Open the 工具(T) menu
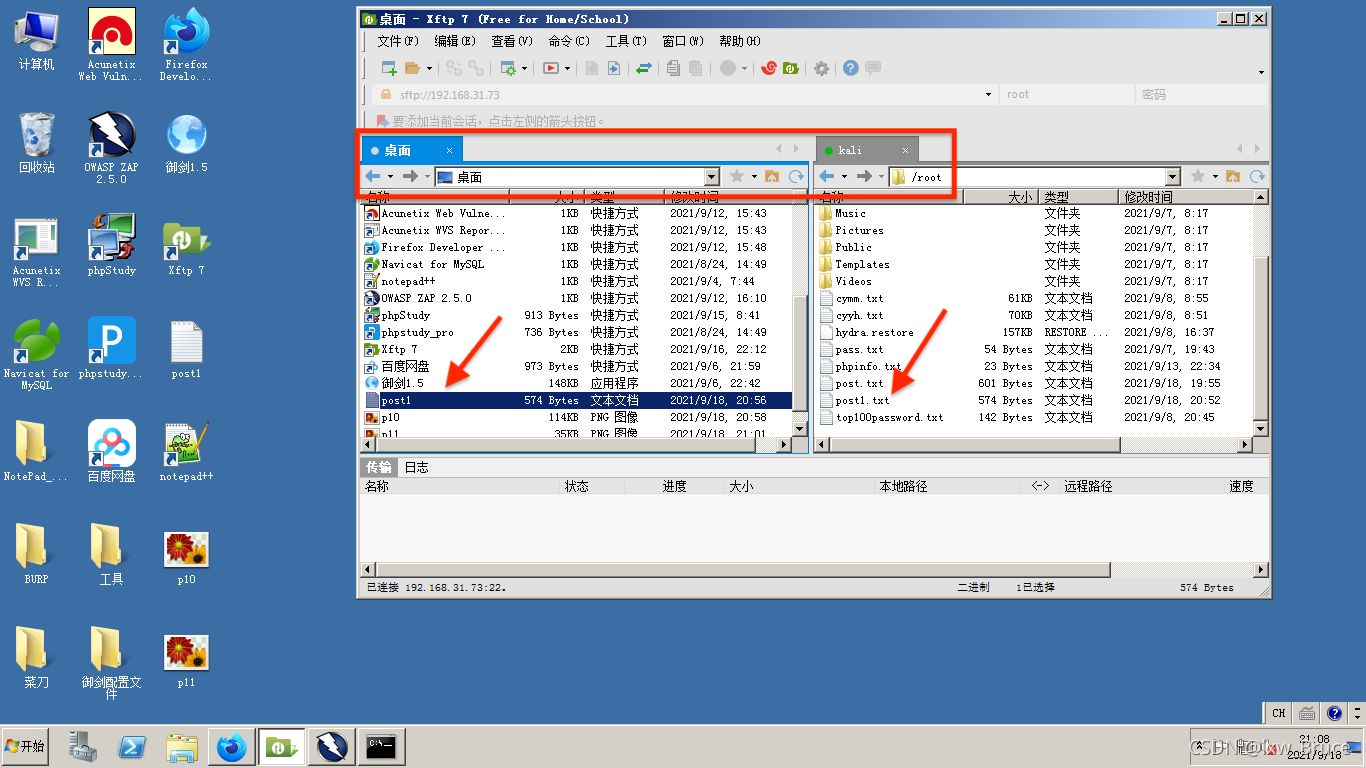1366x768 pixels. pyautogui.click(x=626, y=41)
